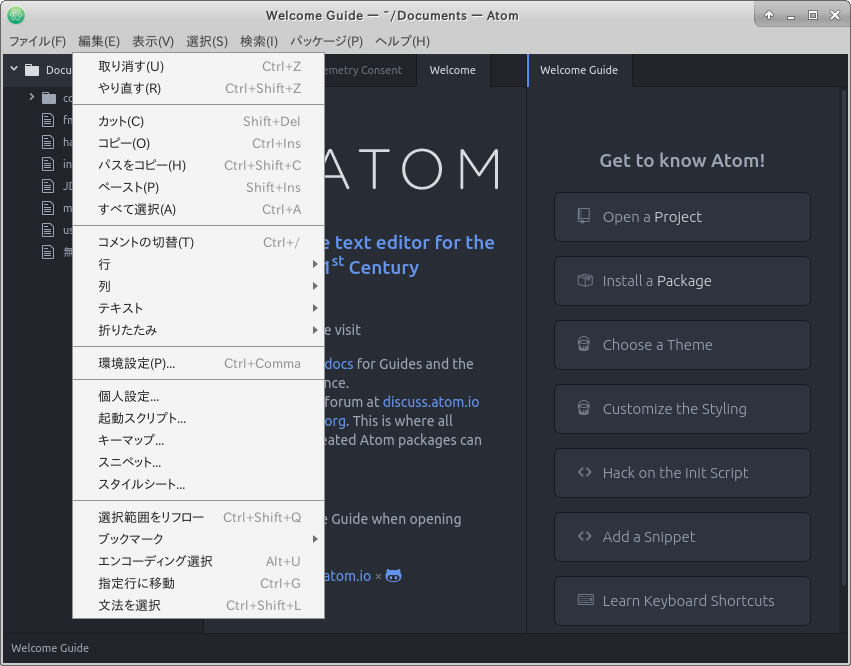This screenshot has height=666, width=851.
Task: Click the code brackets icon on Hack on the Init Script
Action: (x=585, y=472)
